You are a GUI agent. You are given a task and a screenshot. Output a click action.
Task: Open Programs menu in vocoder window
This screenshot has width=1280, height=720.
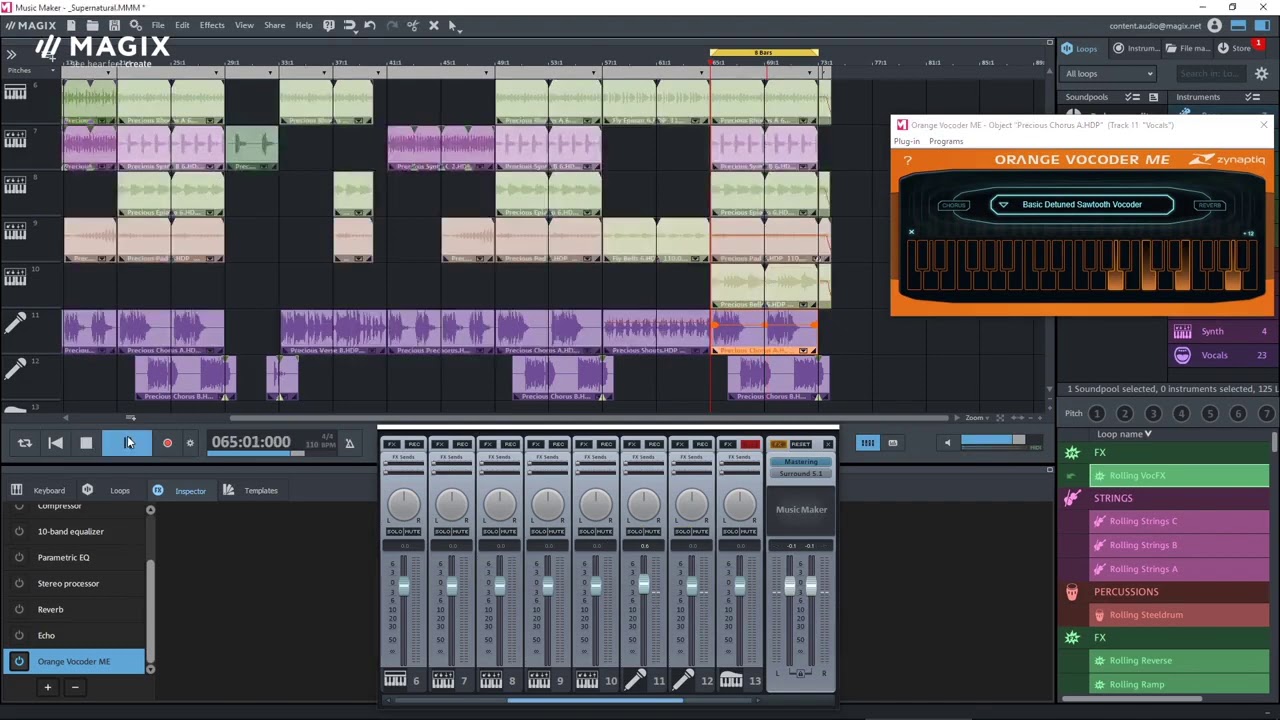pyautogui.click(x=946, y=141)
